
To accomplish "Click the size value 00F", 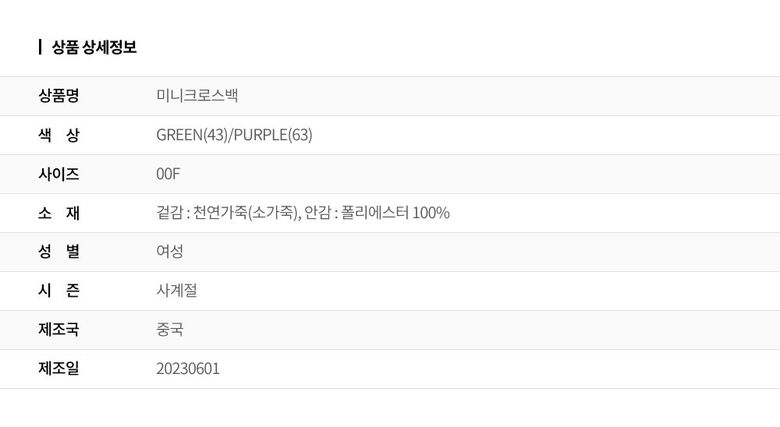I will pyautogui.click(x=168, y=174).
